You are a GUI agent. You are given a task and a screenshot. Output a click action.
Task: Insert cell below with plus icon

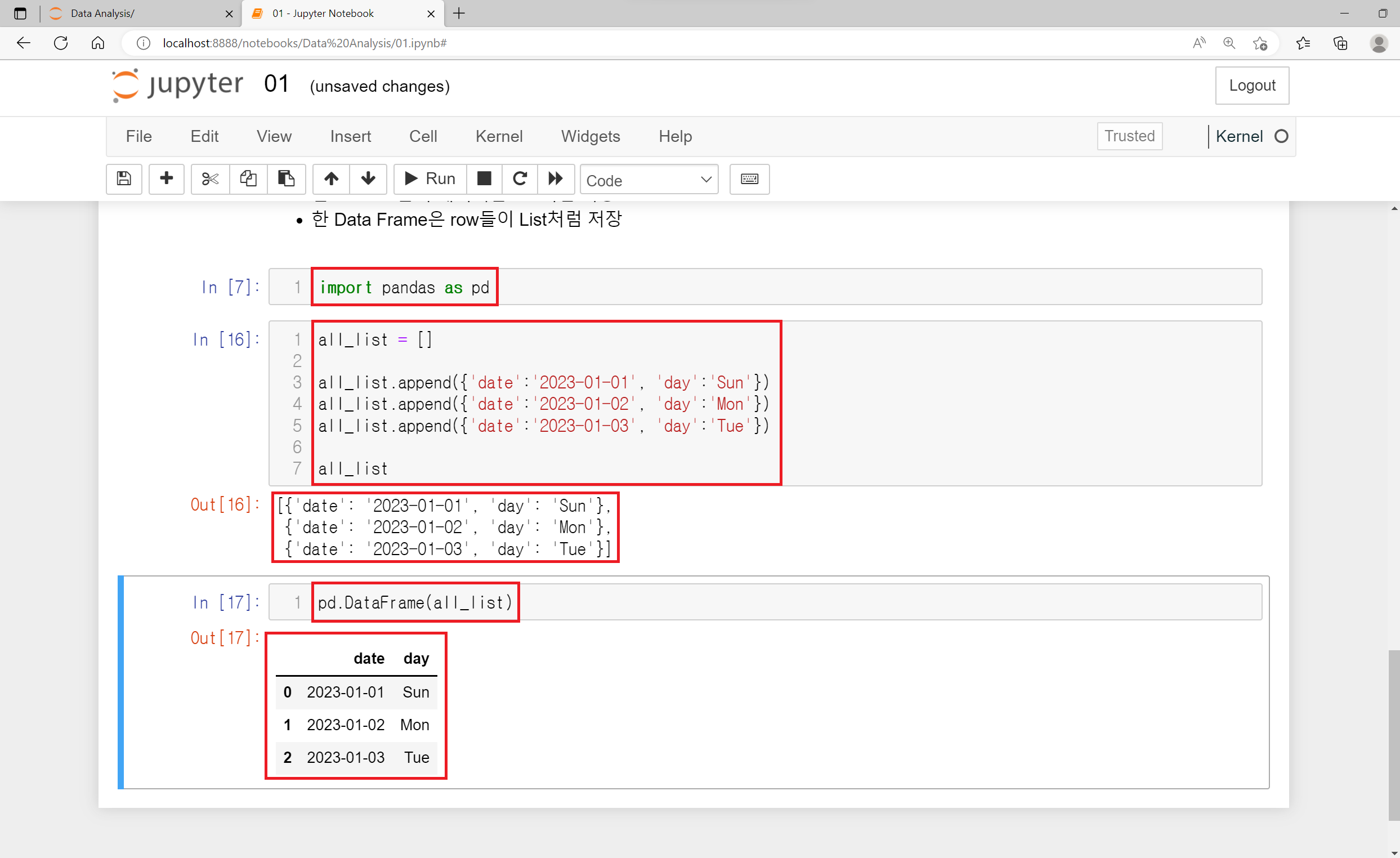tap(166, 179)
